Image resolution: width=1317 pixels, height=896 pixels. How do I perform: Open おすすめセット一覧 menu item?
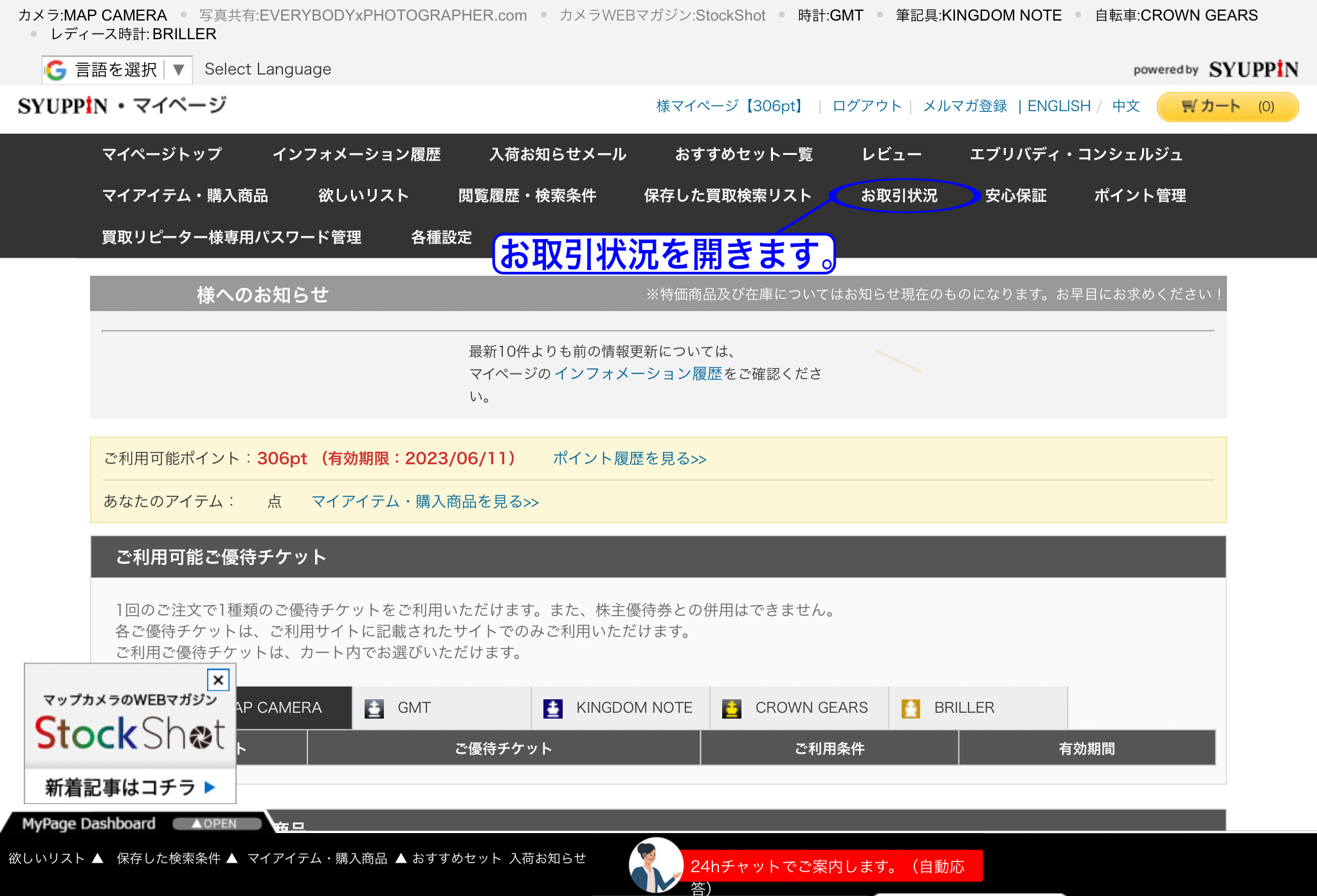[x=744, y=154]
